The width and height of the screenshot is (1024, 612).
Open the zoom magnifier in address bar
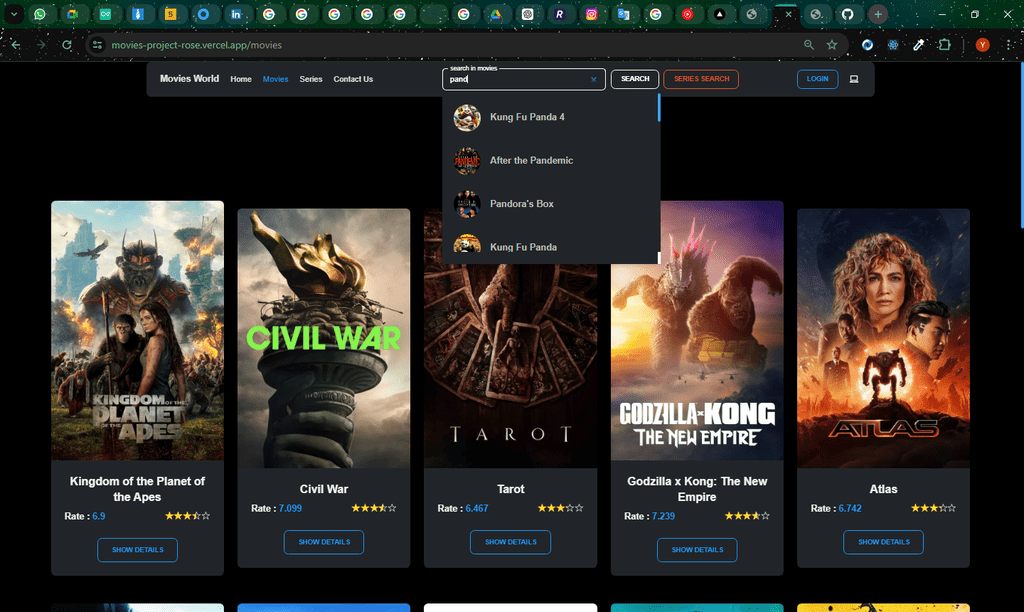pos(809,45)
